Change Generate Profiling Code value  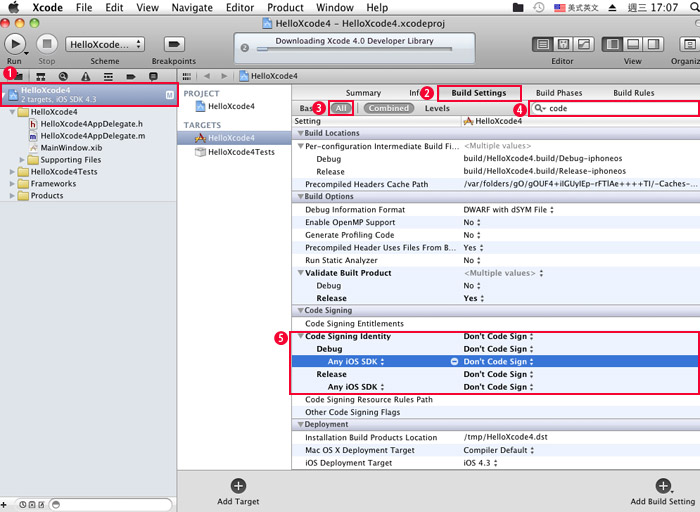pos(472,235)
